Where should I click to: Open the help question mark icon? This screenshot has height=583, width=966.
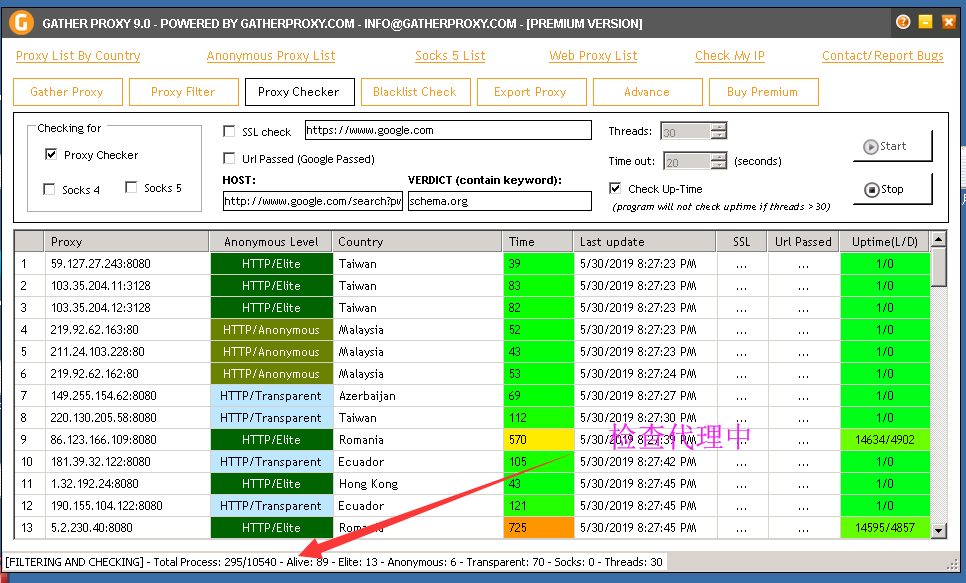tap(903, 22)
